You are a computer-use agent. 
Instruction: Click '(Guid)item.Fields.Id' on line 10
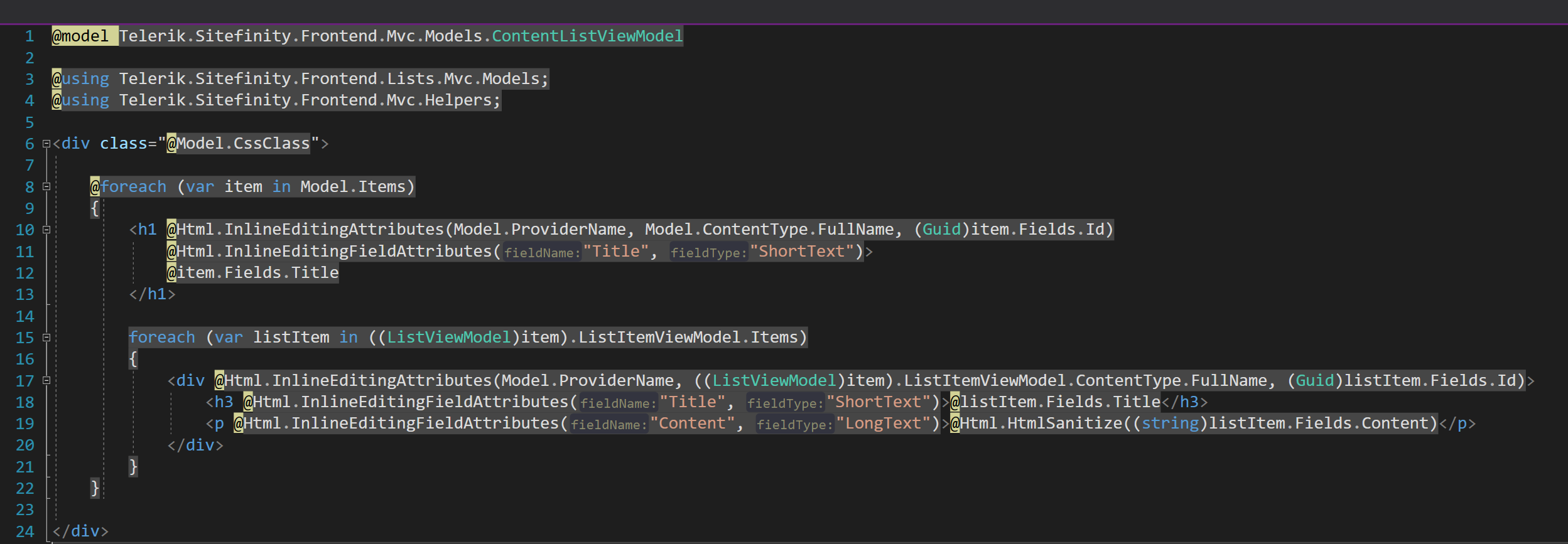point(1014,230)
